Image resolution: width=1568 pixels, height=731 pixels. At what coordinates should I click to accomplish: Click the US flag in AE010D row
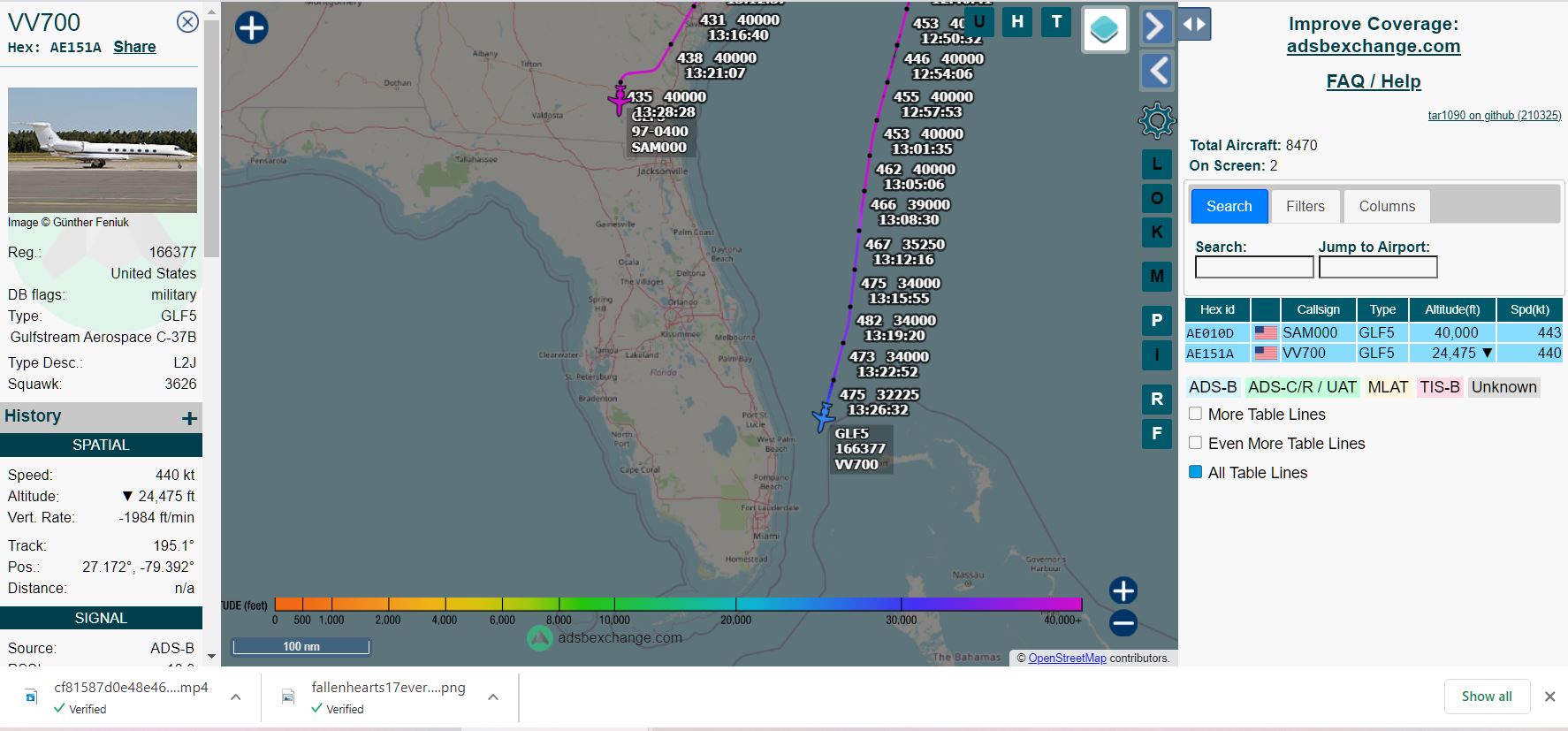point(1266,333)
